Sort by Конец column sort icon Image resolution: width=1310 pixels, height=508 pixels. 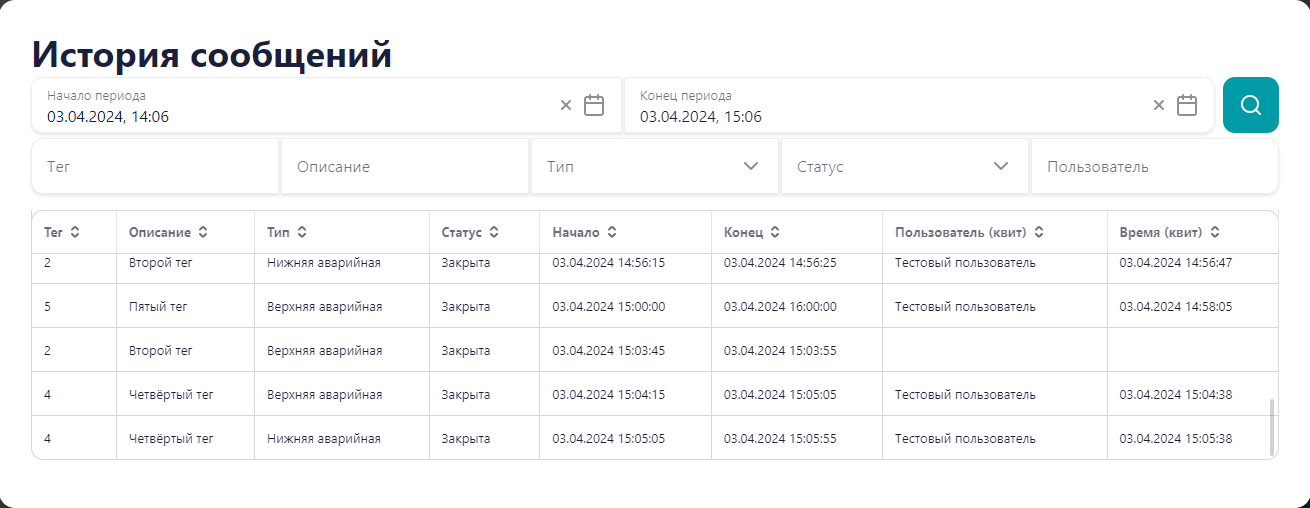click(x=775, y=232)
